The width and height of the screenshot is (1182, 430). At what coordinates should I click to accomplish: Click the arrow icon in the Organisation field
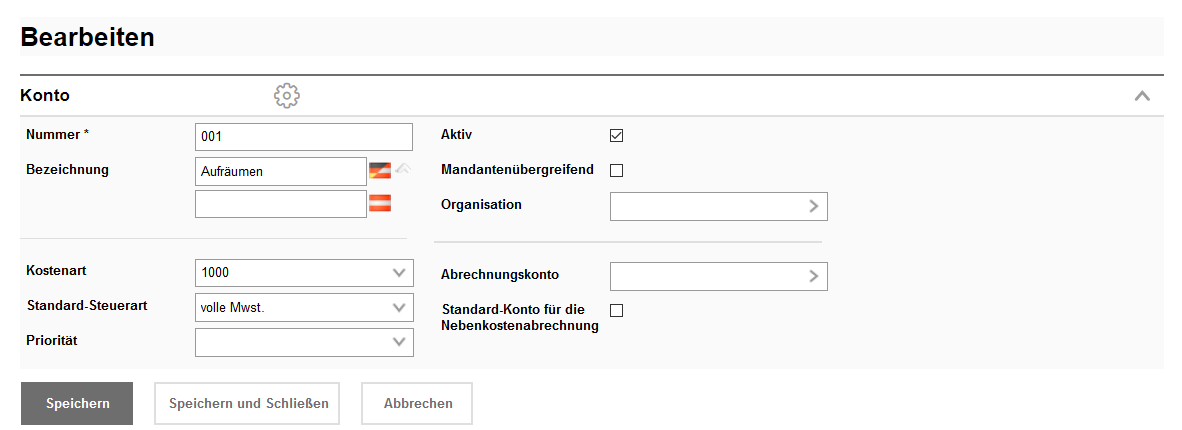point(814,206)
